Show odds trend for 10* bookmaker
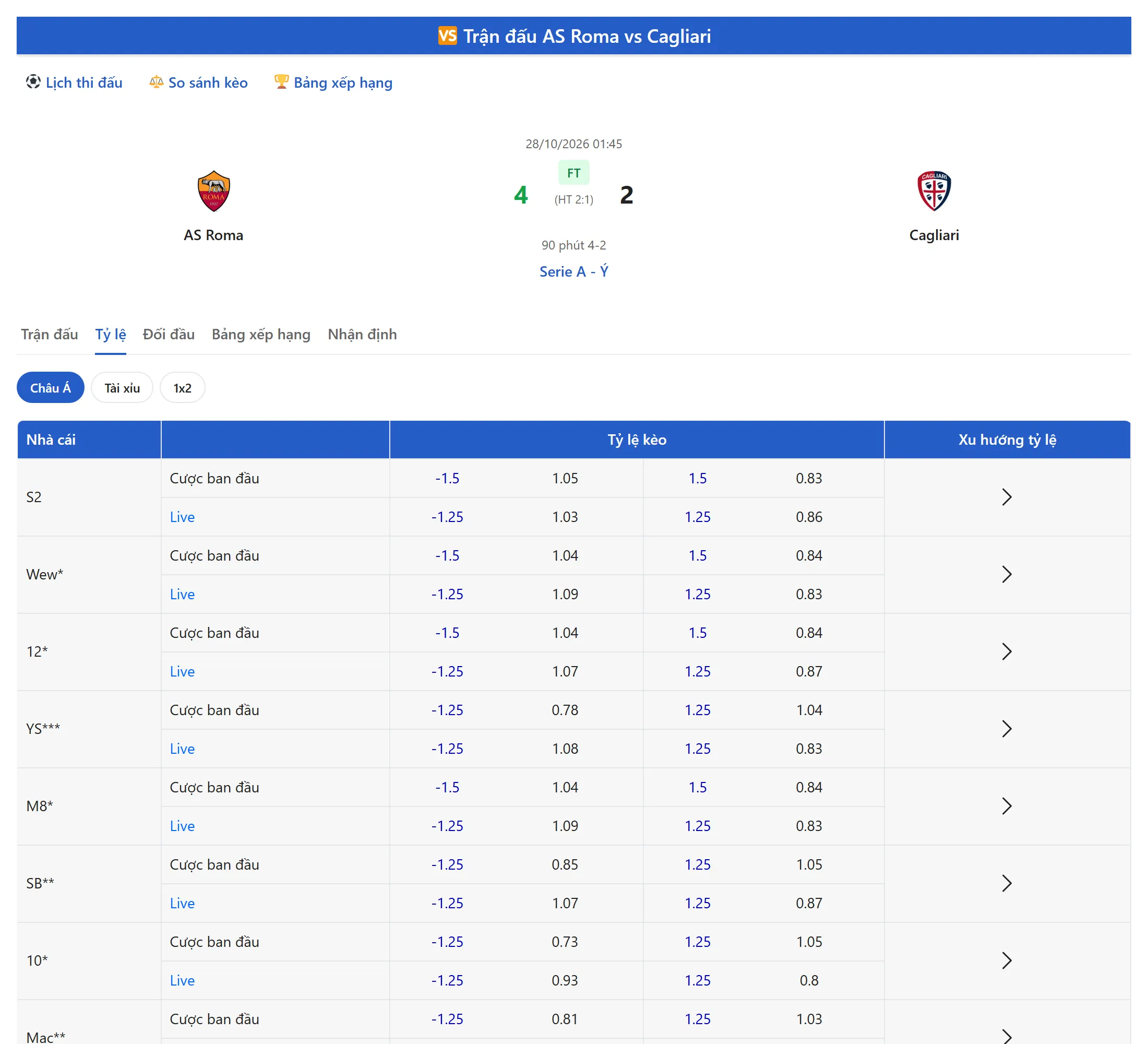The width and height of the screenshot is (1148, 1044). point(1006,961)
